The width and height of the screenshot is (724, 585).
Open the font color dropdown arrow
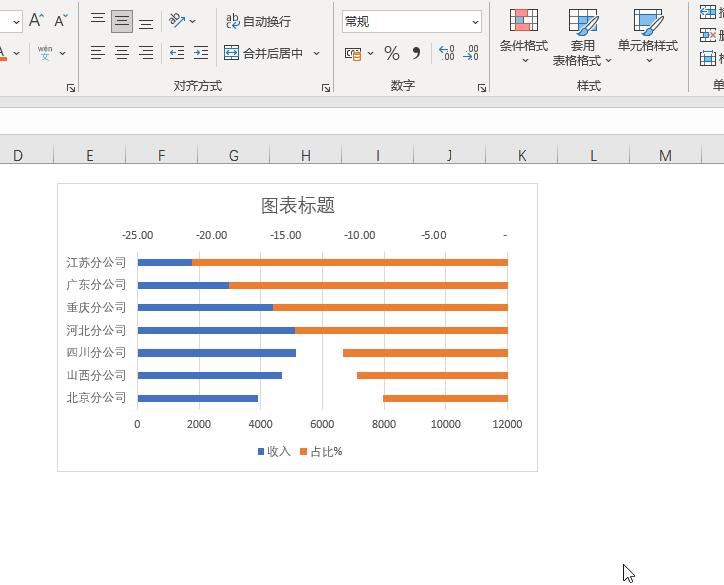point(17,54)
